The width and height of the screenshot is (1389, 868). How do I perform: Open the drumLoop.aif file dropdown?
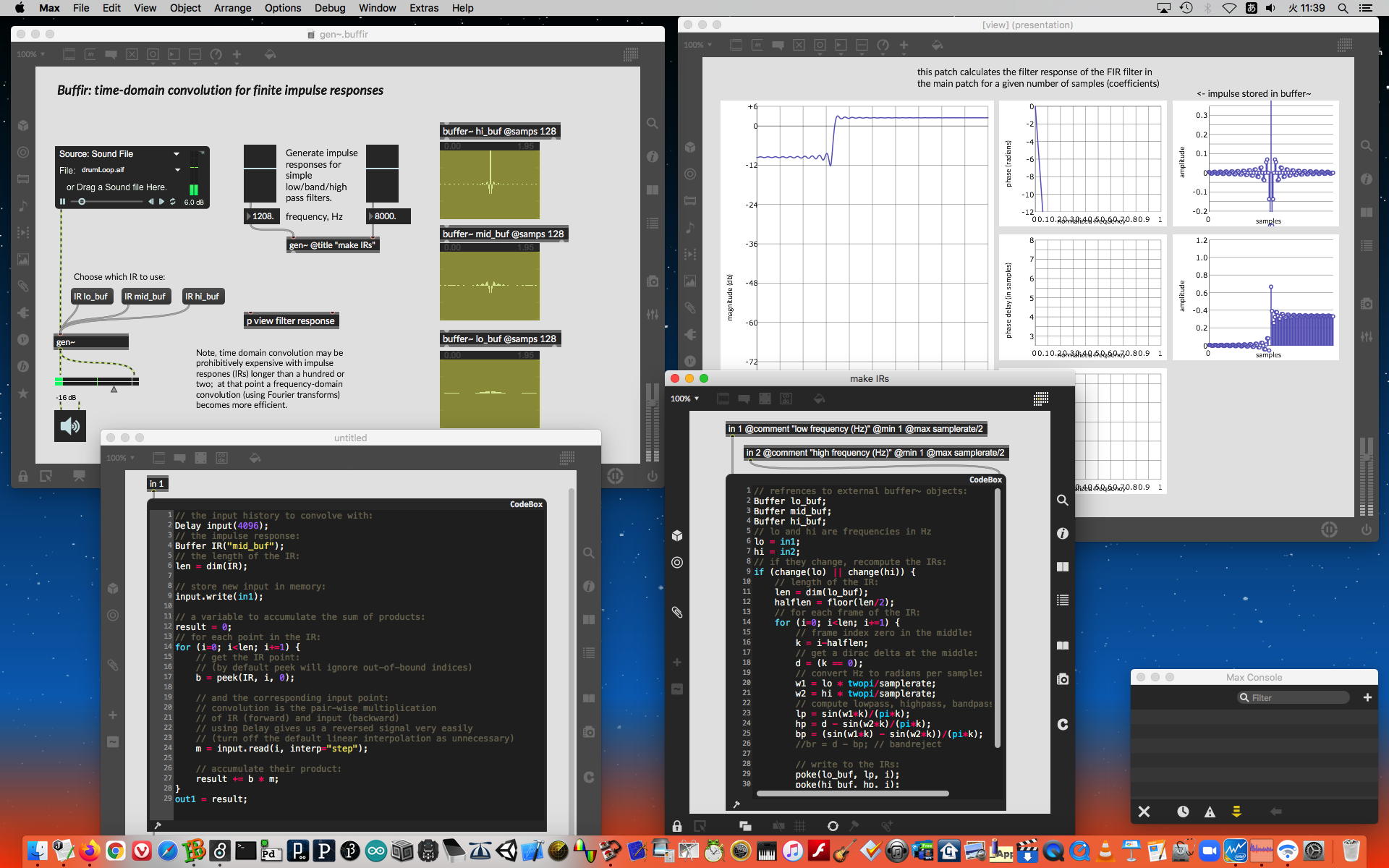[177, 170]
